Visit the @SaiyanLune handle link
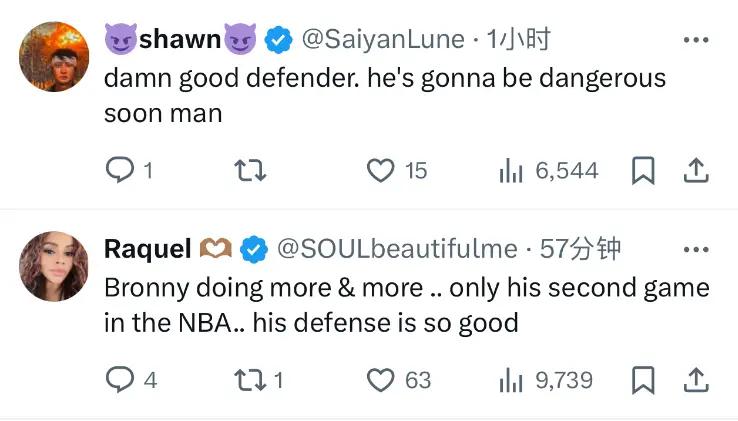Image resolution: width=738 pixels, height=421 pixels. (383, 40)
